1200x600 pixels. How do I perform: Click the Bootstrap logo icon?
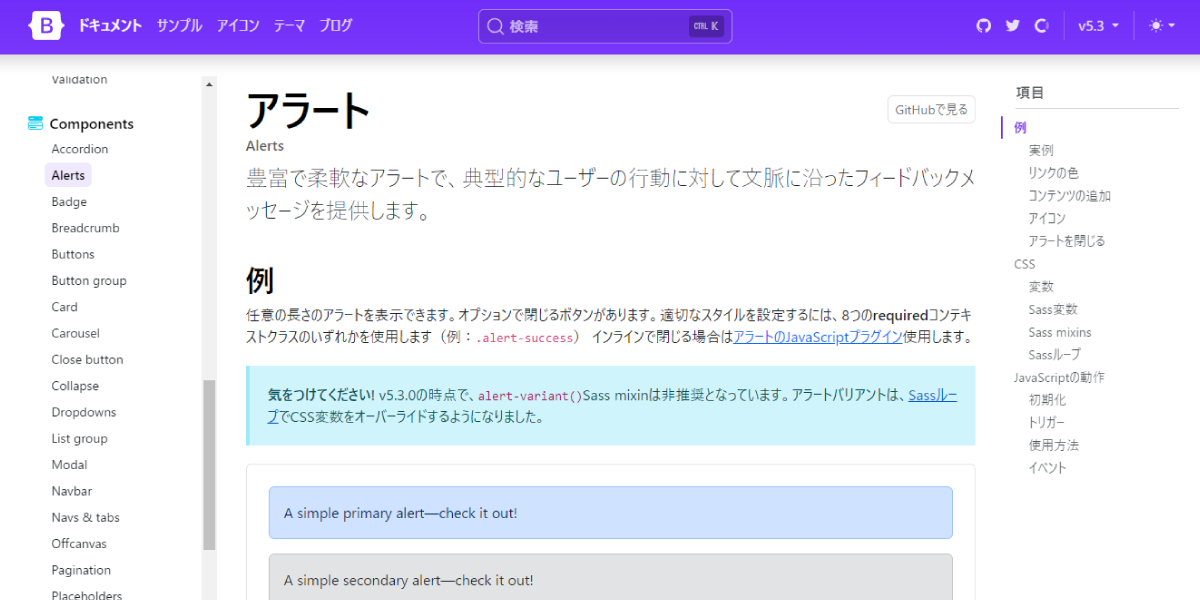click(46, 26)
